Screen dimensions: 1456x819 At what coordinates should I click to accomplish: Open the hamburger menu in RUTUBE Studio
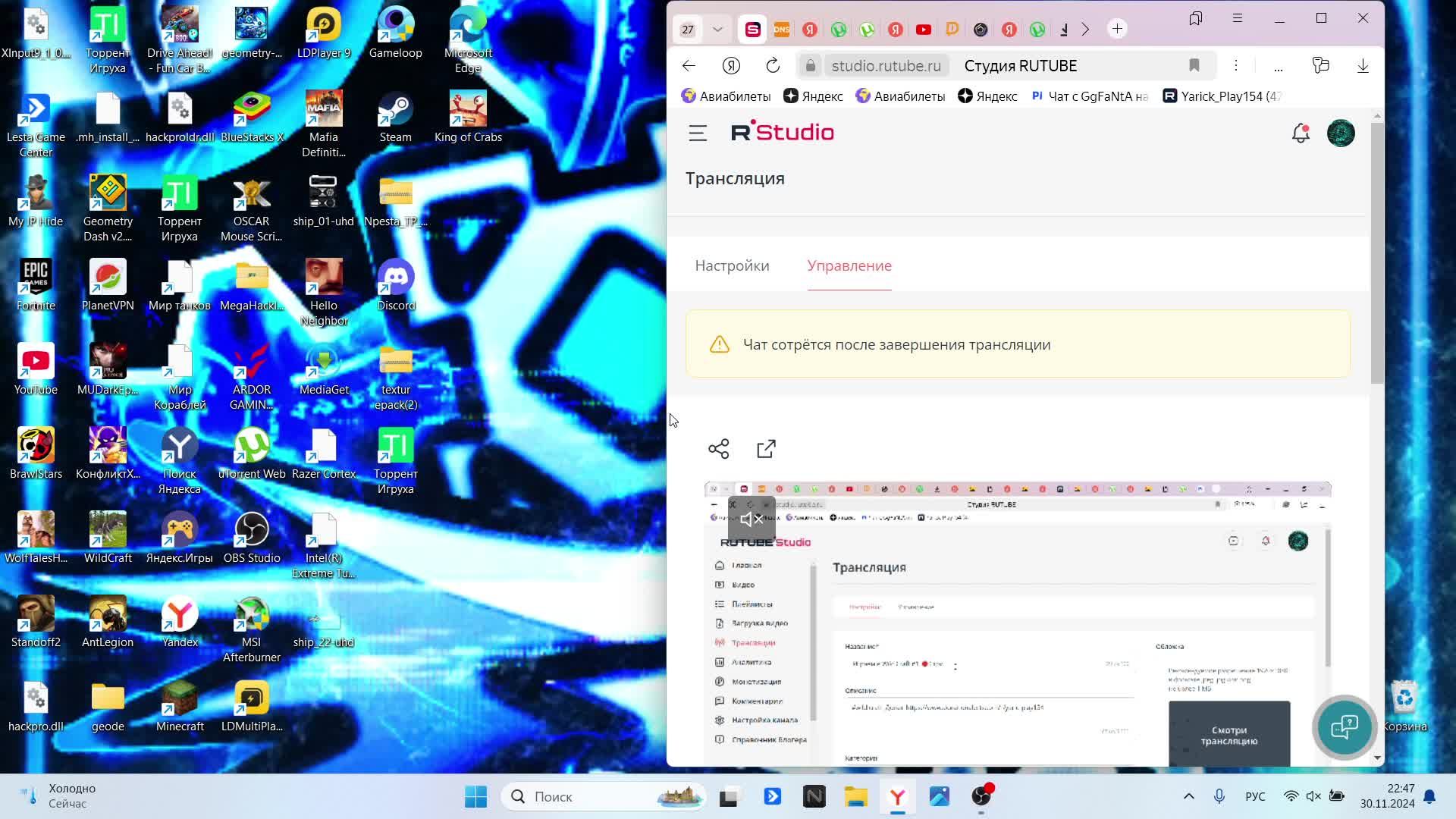697,133
